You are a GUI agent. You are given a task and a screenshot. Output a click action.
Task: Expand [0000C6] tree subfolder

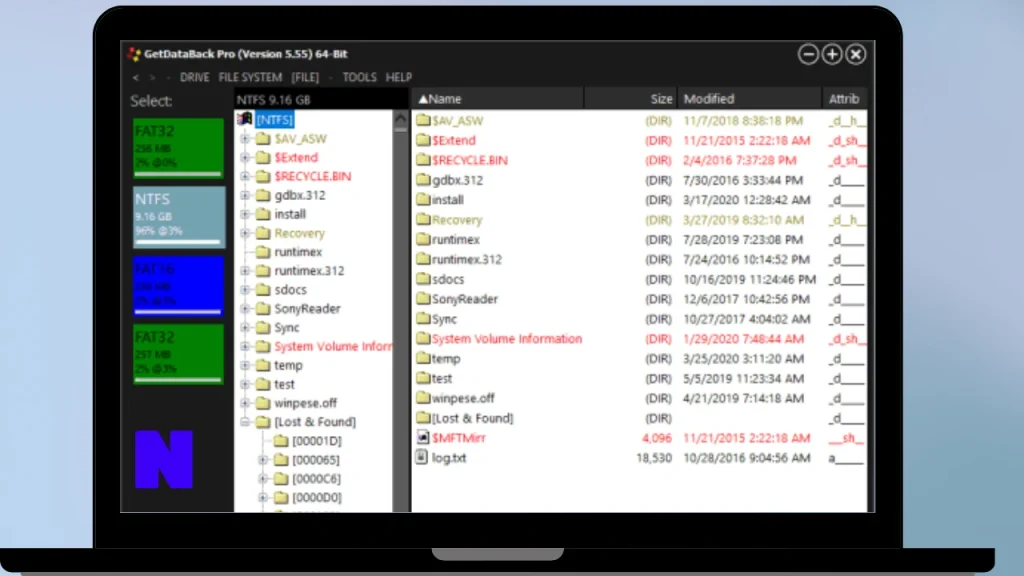click(263, 479)
